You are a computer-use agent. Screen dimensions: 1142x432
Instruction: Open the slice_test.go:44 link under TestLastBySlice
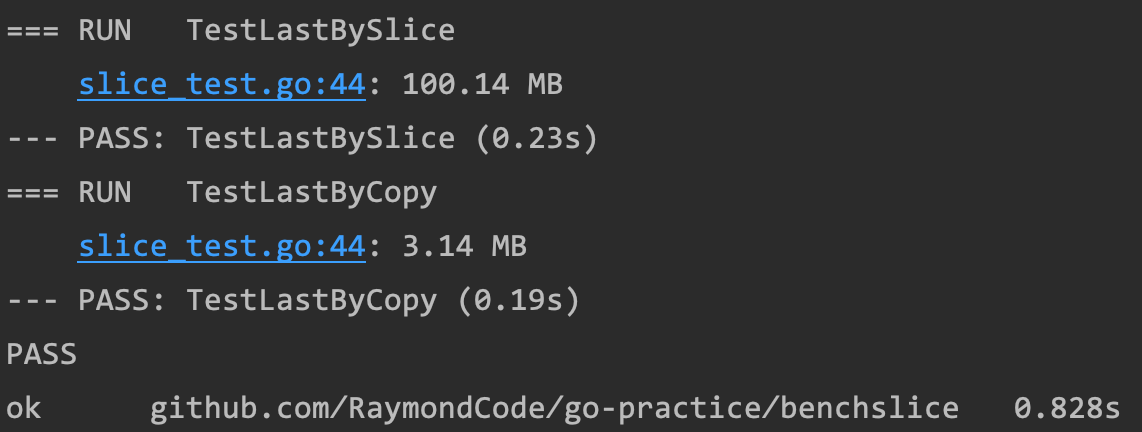pos(220,85)
